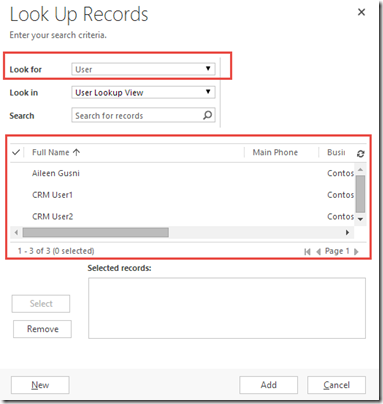
Task: Click the Select button
Action: pyautogui.click(x=41, y=304)
